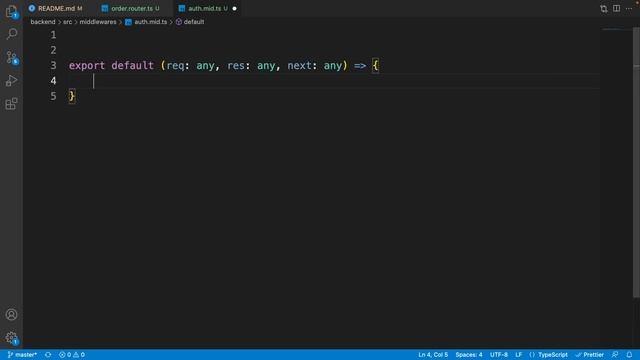Change encoding via UTF-8
640x360 pixels.
pos(499,355)
